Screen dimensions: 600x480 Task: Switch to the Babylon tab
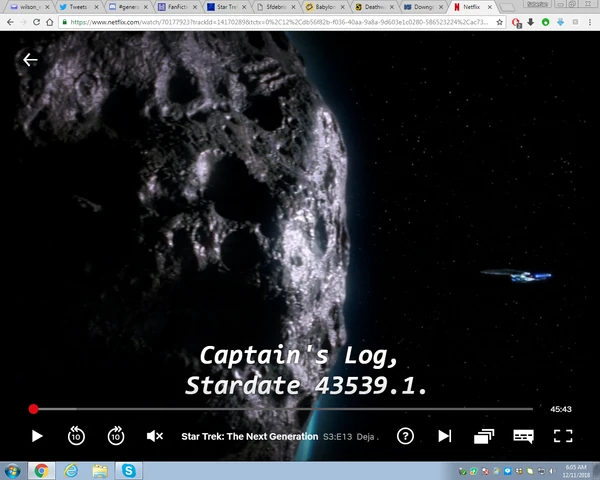click(325, 7)
